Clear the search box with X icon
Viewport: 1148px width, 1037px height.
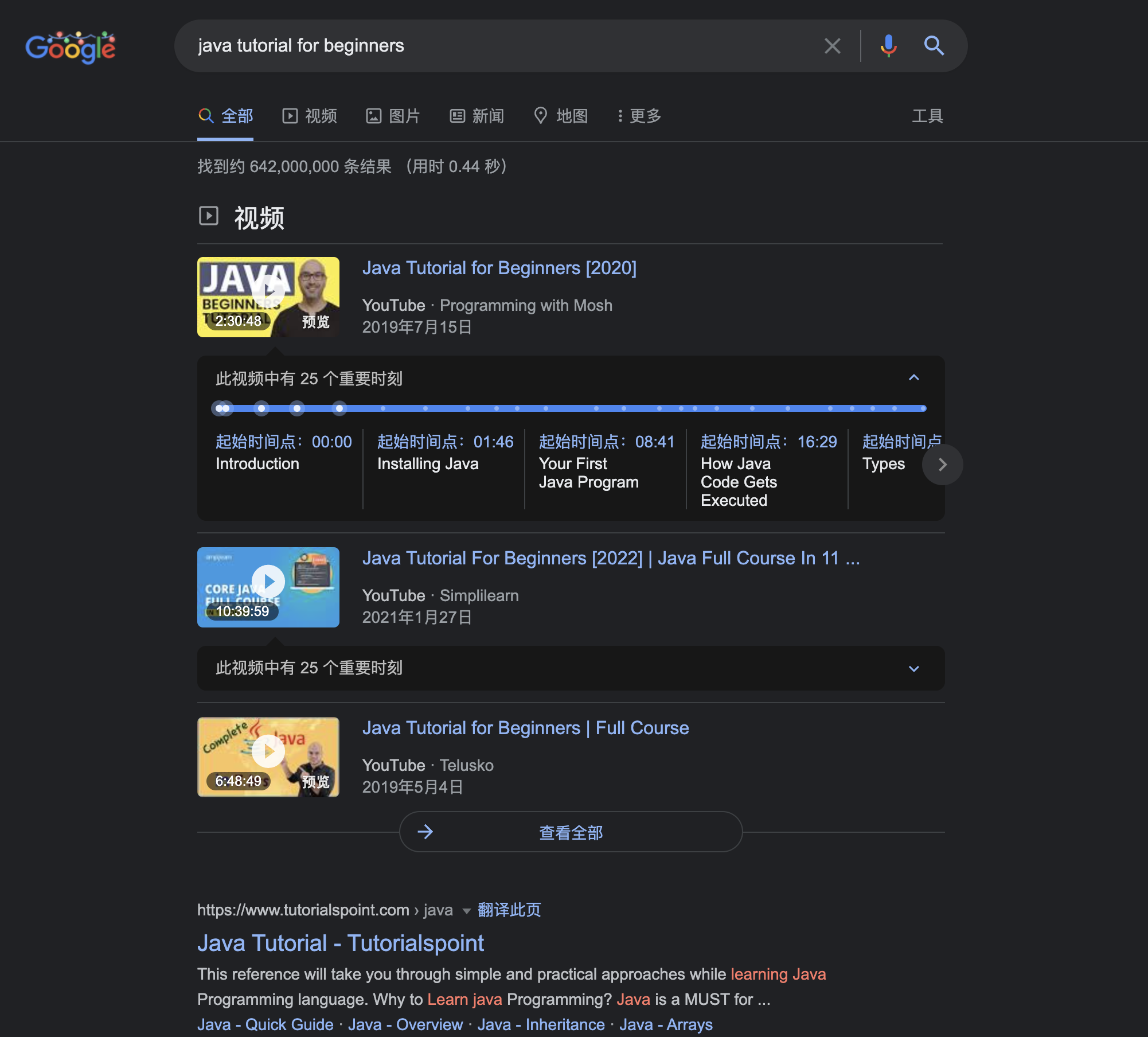(x=832, y=46)
